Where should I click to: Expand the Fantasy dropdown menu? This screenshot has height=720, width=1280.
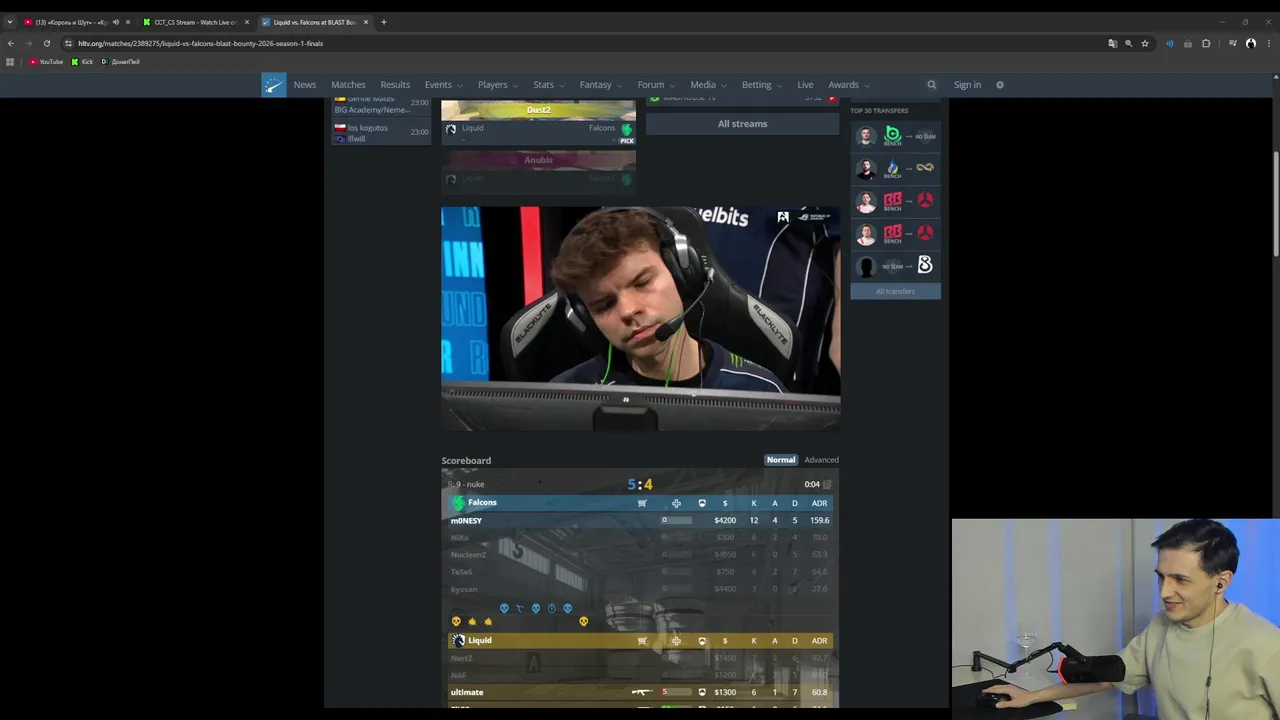601,85
